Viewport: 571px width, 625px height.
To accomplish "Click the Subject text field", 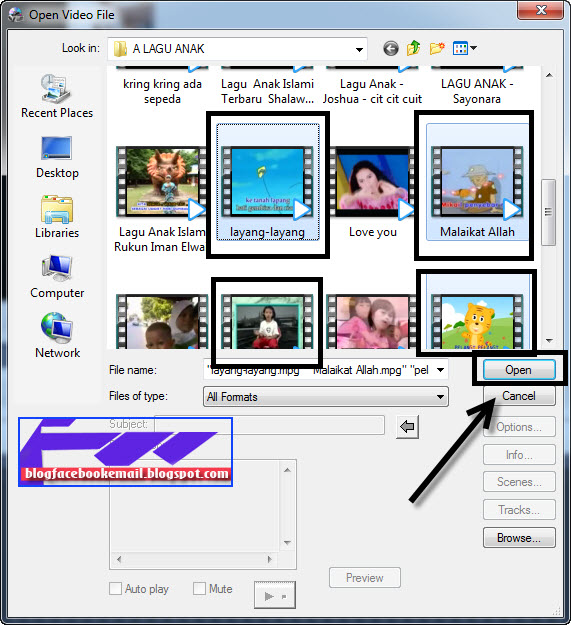I will point(269,425).
